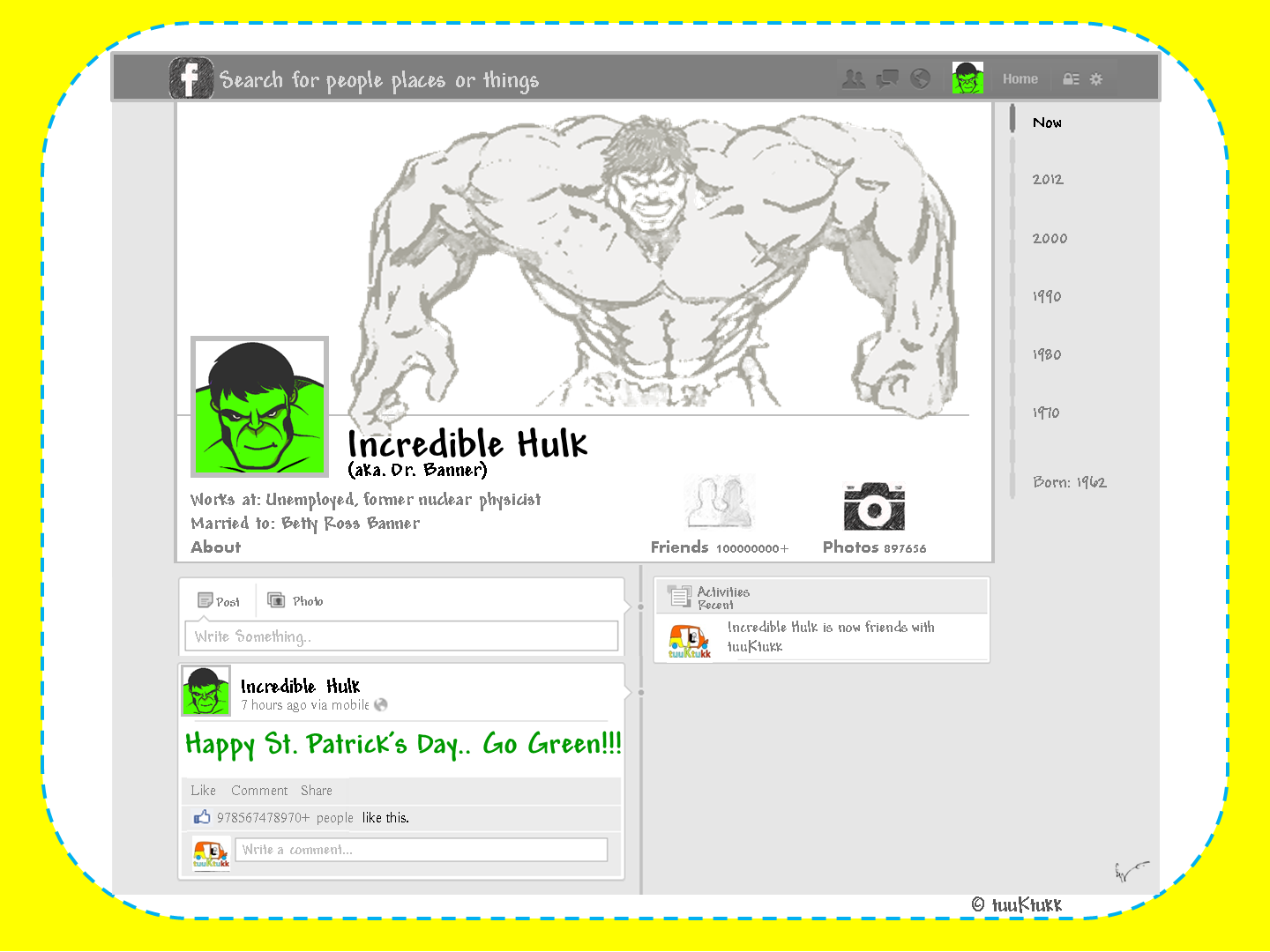Click the 7 hours ago via mobile timestamp
Screen dimensions: 1270x952
pos(305,705)
